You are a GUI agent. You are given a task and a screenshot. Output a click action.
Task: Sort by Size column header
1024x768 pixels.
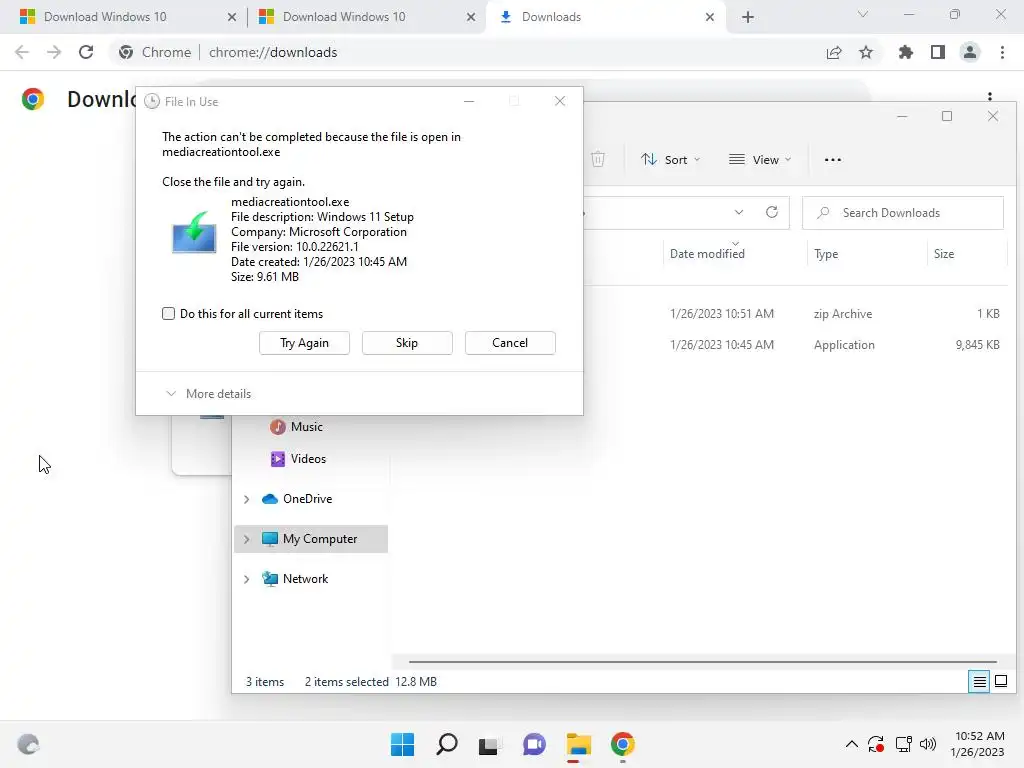(944, 254)
